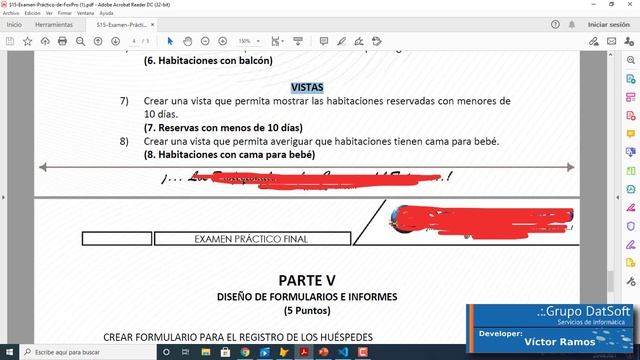Click the page number input field
Viewport: 640px width, 360px height.
(134, 41)
